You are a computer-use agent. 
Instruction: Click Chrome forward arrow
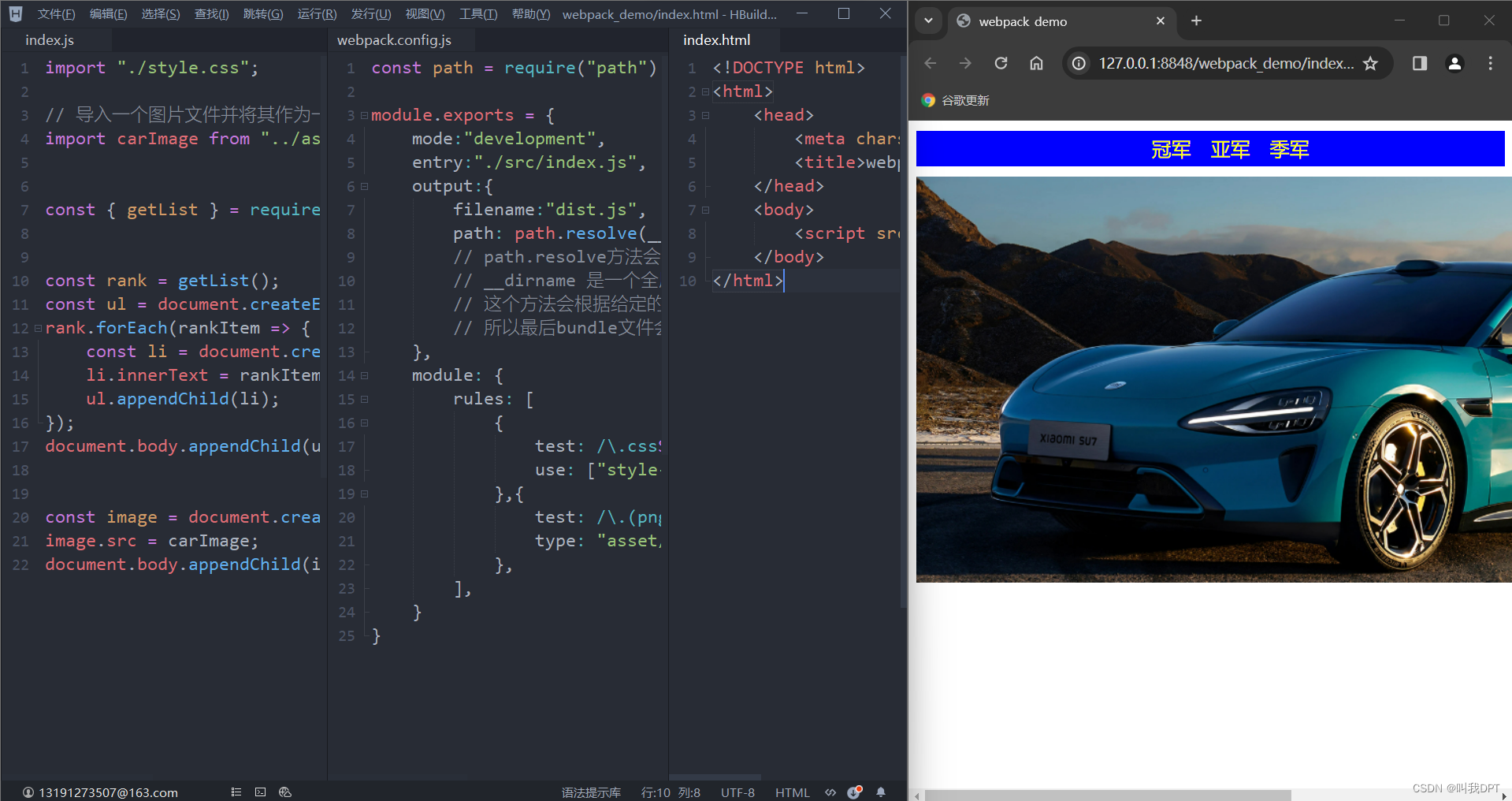(x=965, y=63)
